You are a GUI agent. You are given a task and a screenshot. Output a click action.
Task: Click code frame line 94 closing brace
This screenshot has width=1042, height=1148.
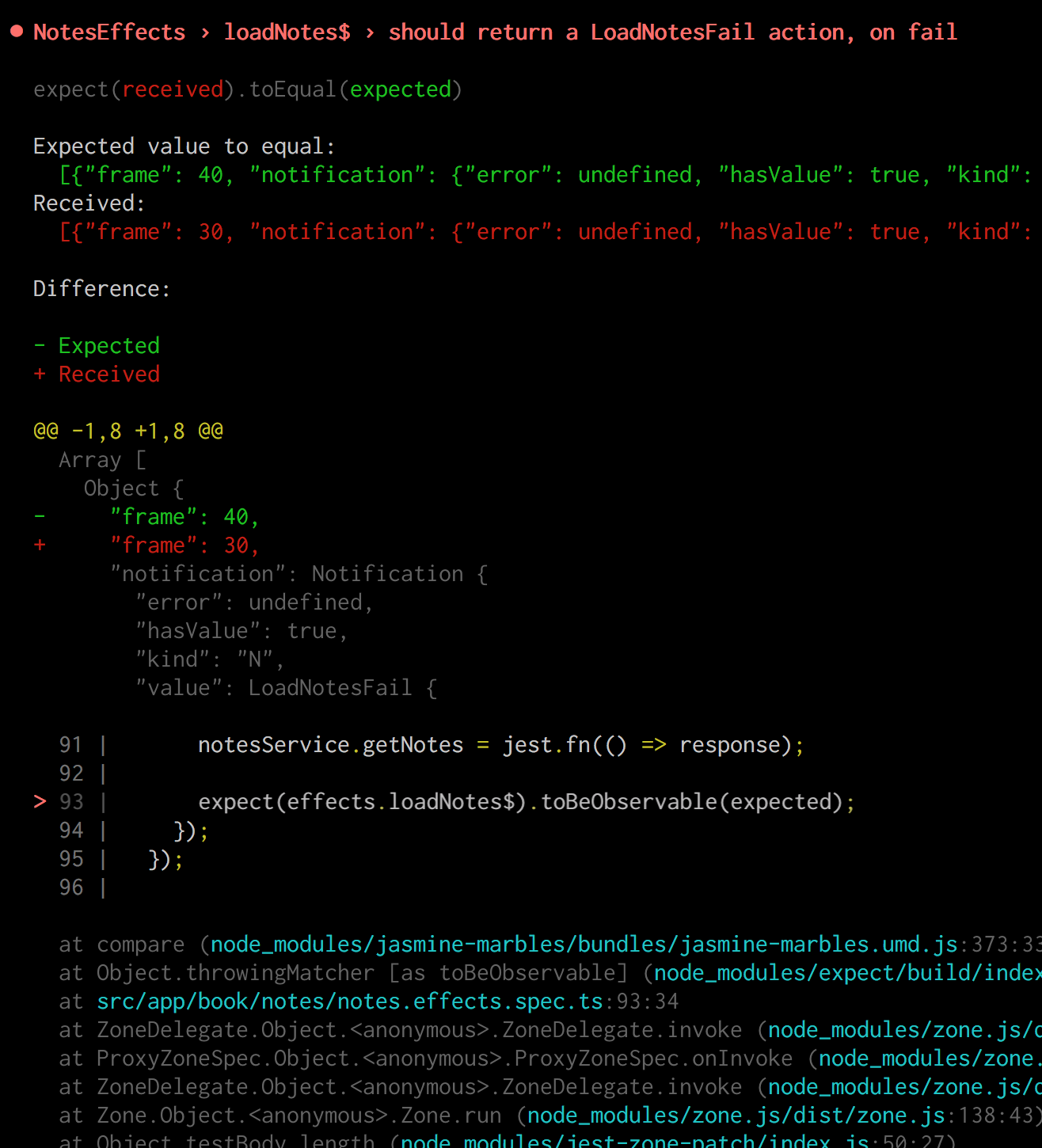(191, 831)
